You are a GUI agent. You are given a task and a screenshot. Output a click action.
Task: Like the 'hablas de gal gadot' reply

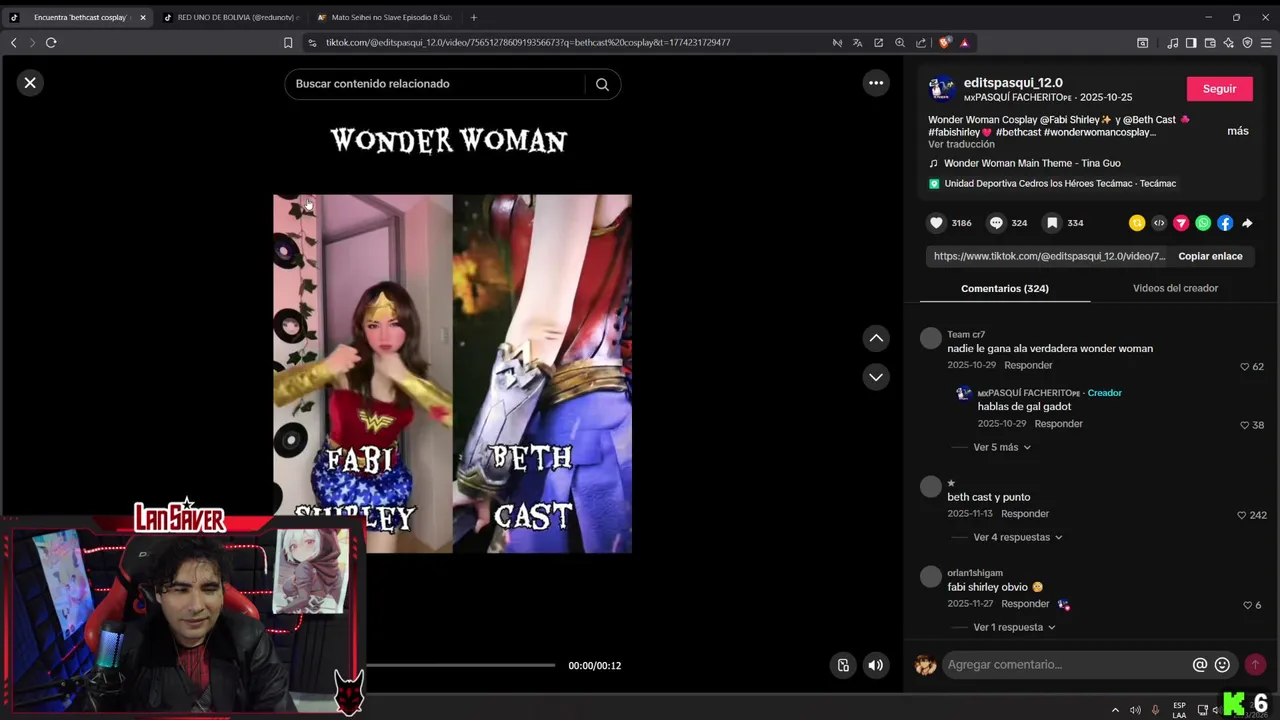coord(1245,425)
